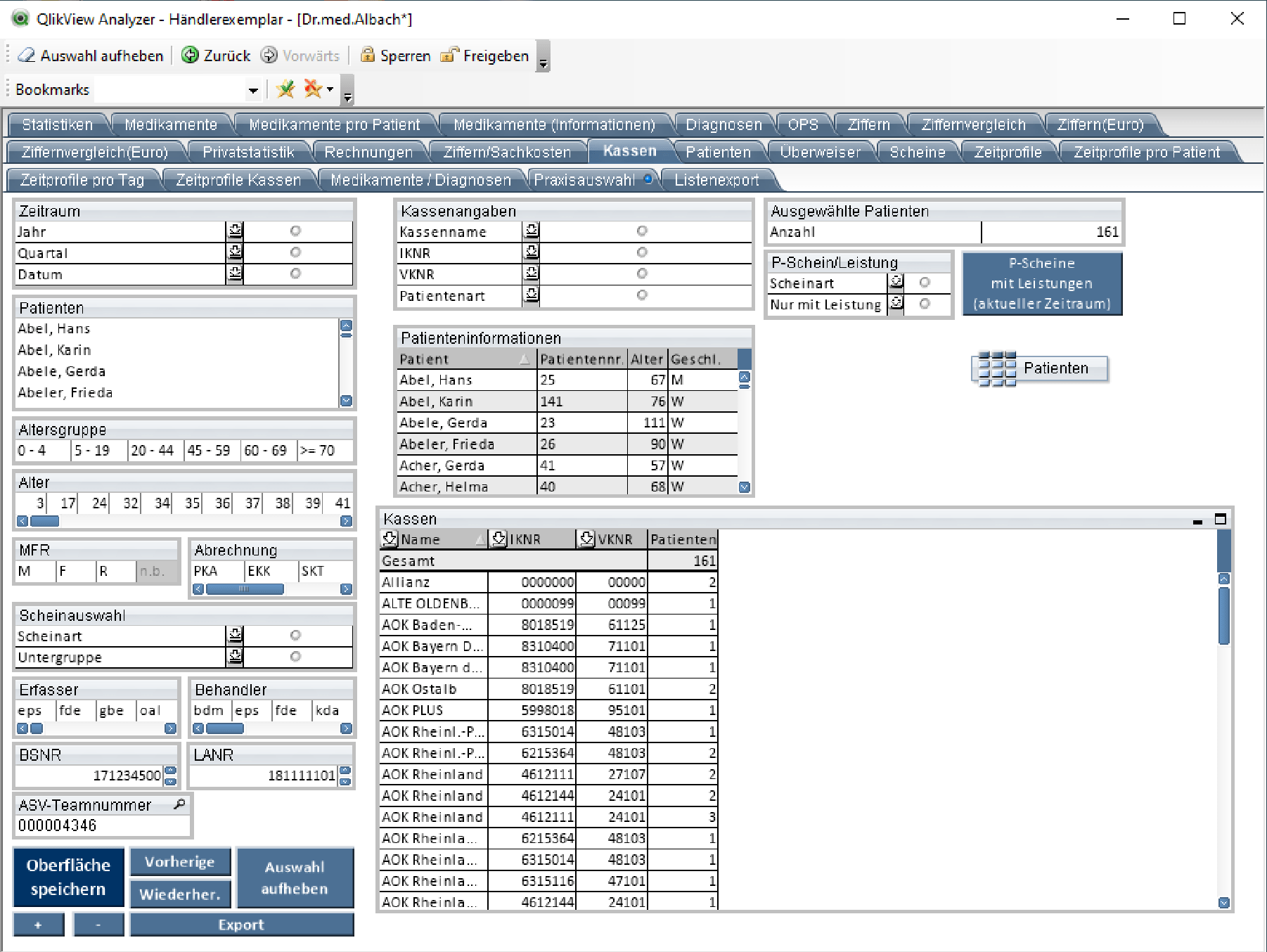Image resolution: width=1267 pixels, height=952 pixels.
Task: Click the Auswahl aufheben eraser icon in toolbar
Action: (26, 56)
